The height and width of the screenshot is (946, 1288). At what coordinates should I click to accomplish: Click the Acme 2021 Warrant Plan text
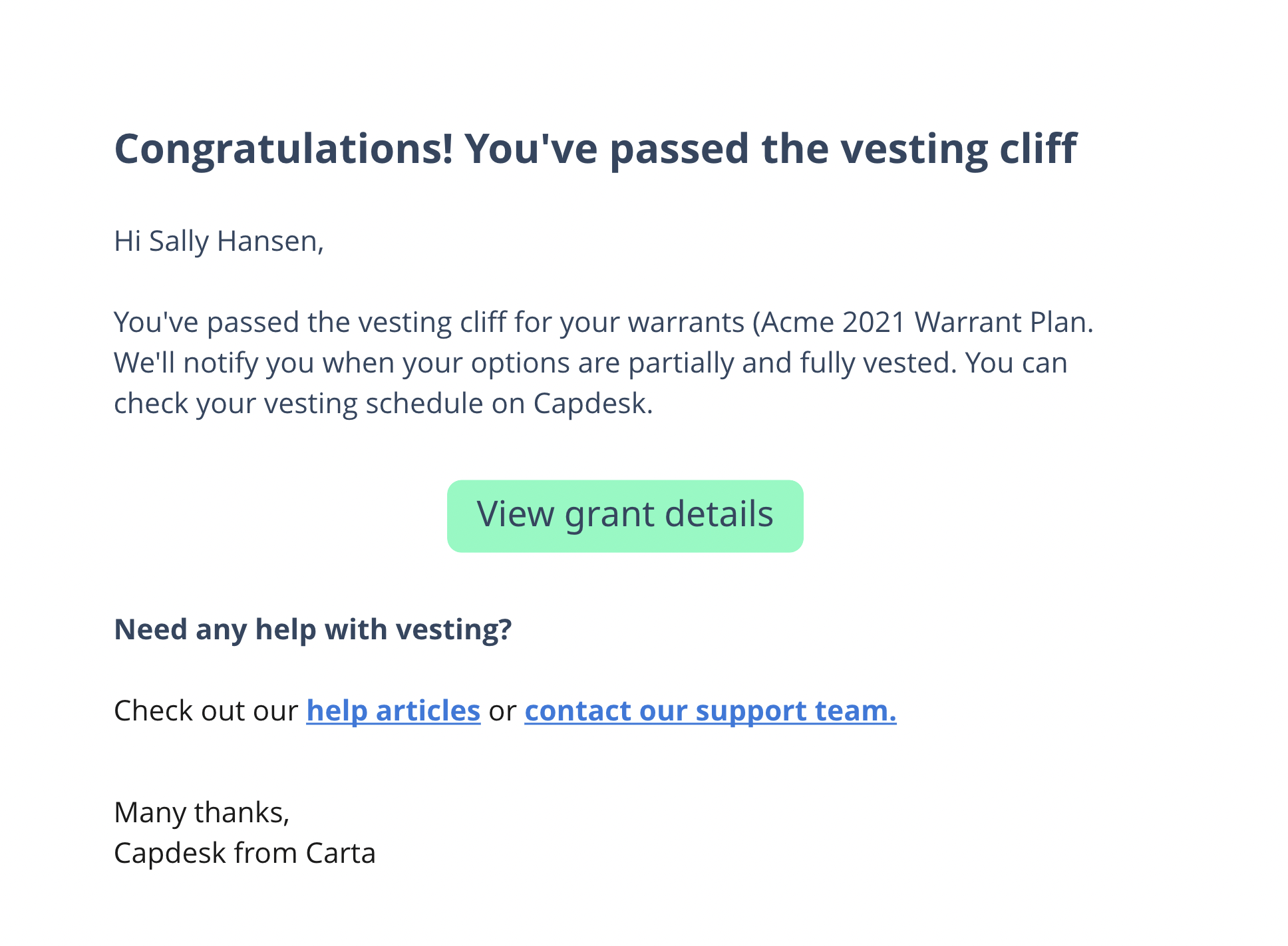pyautogui.click(x=923, y=323)
